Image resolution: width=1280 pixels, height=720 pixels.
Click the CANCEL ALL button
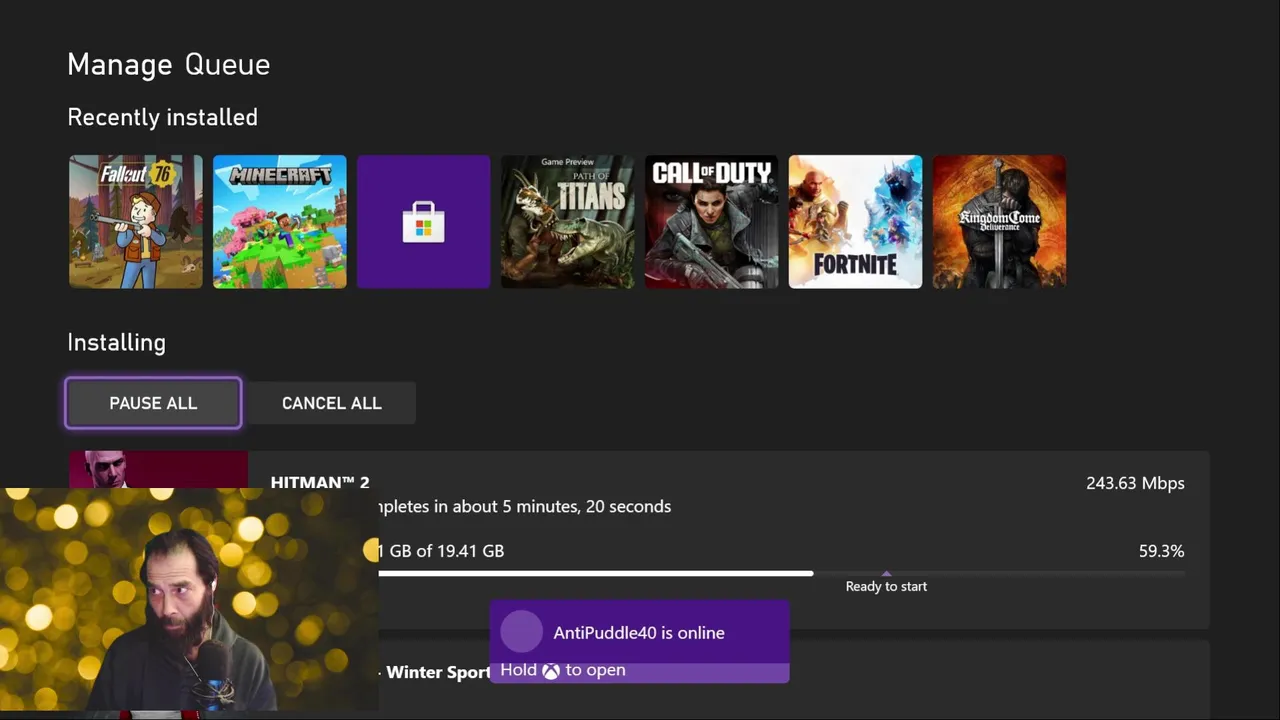click(332, 403)
